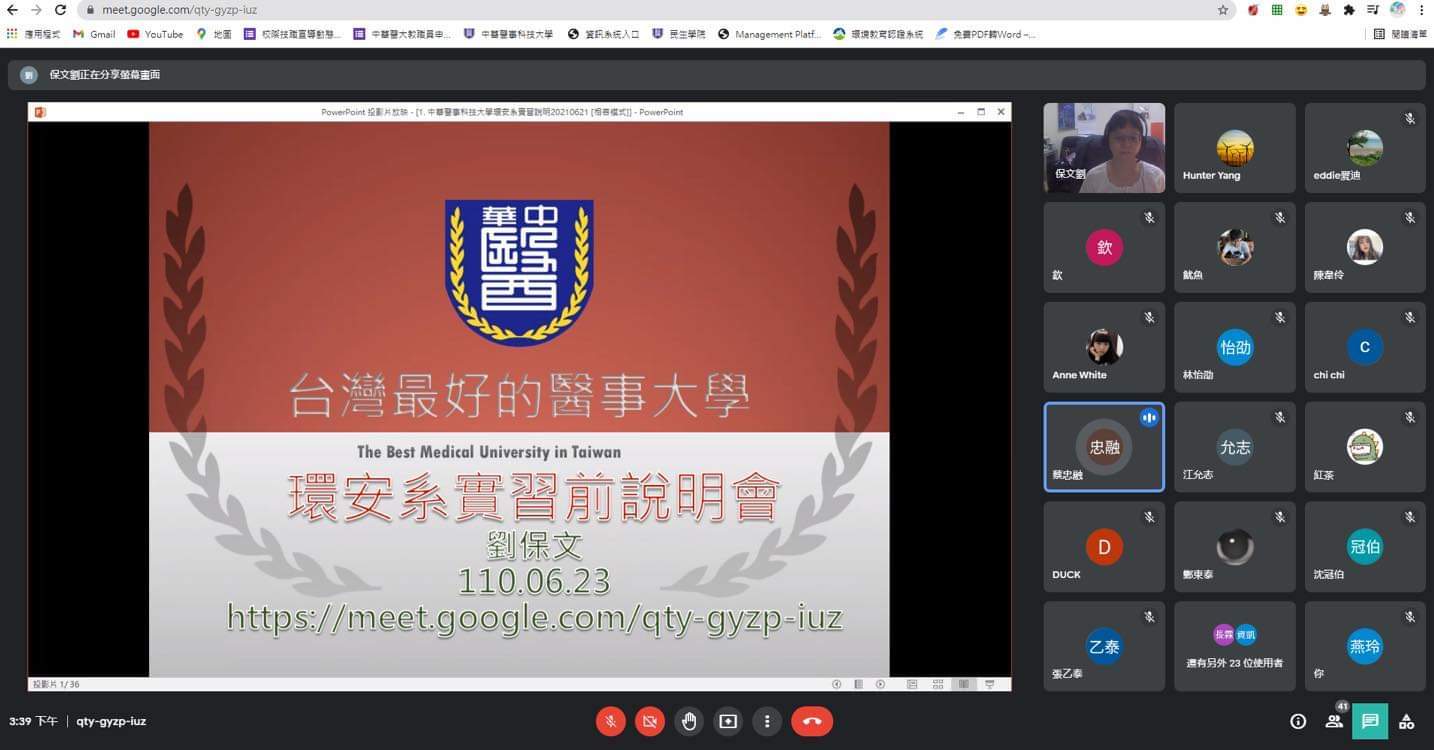Viewport: 1434px width, 750px height.
Task: Select the 林怡劭 participant tile
Action: coord(1235,348)
